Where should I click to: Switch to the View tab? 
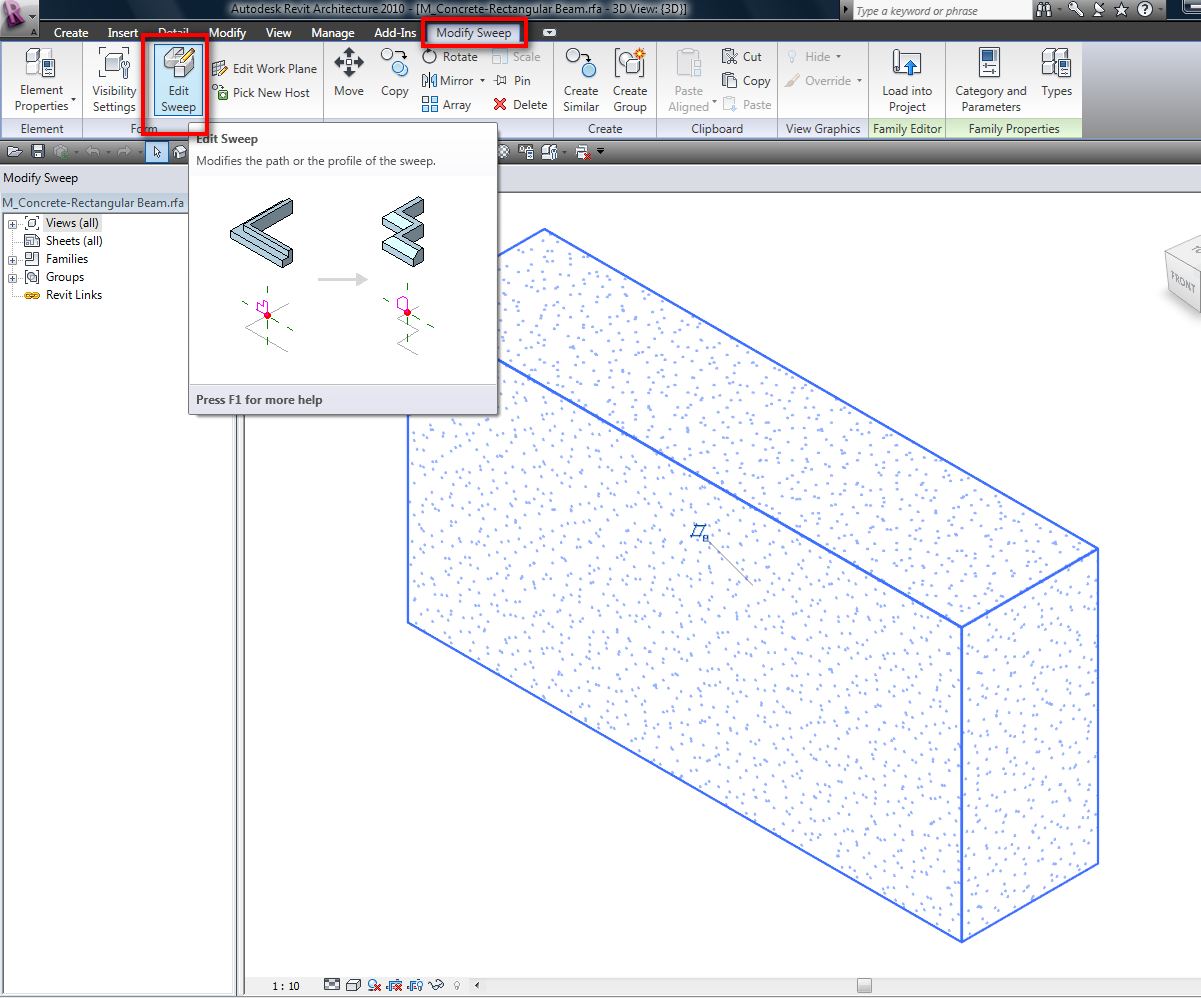[x=279, y=33]
